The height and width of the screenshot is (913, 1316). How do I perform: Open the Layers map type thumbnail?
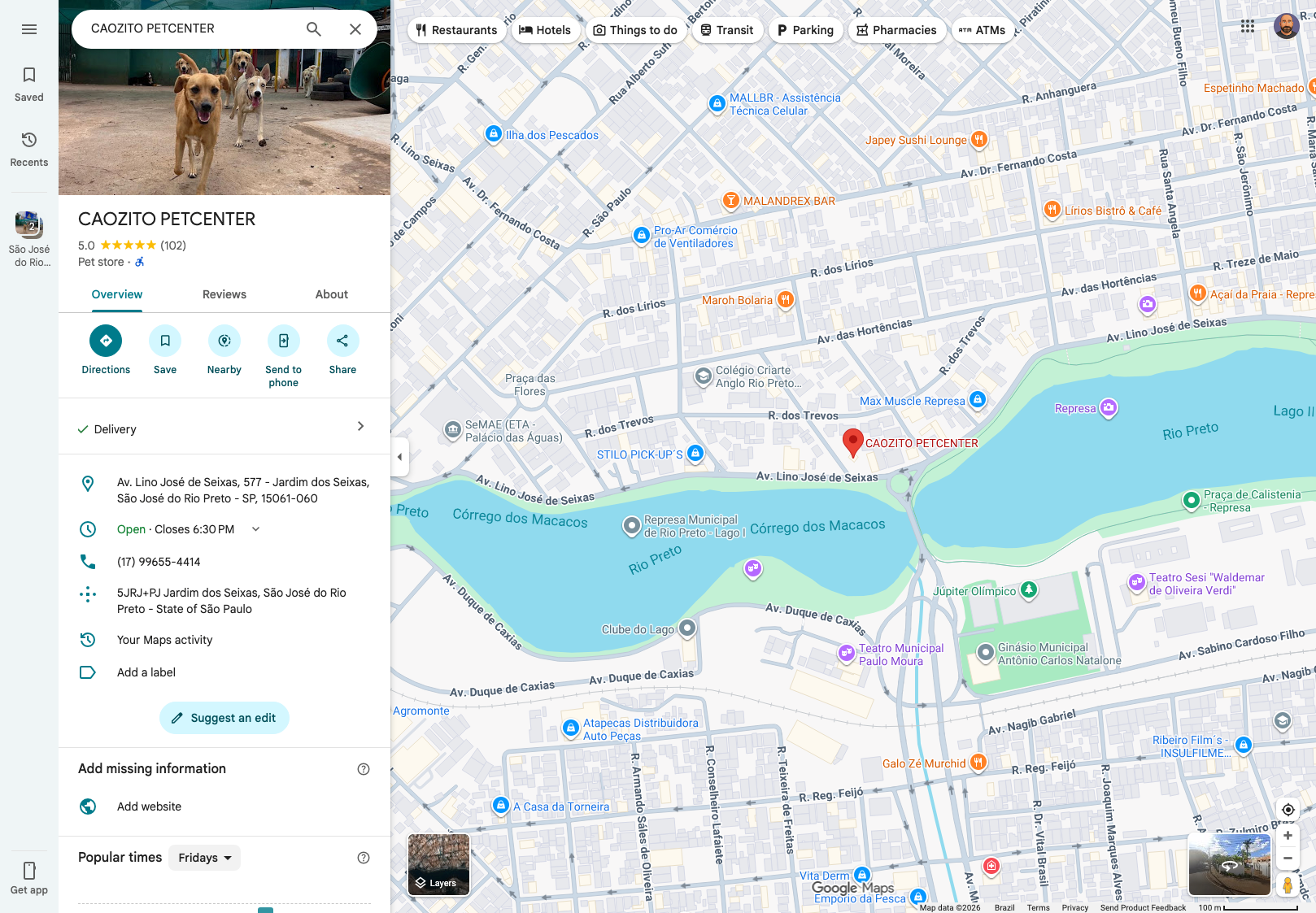[438, 864]
